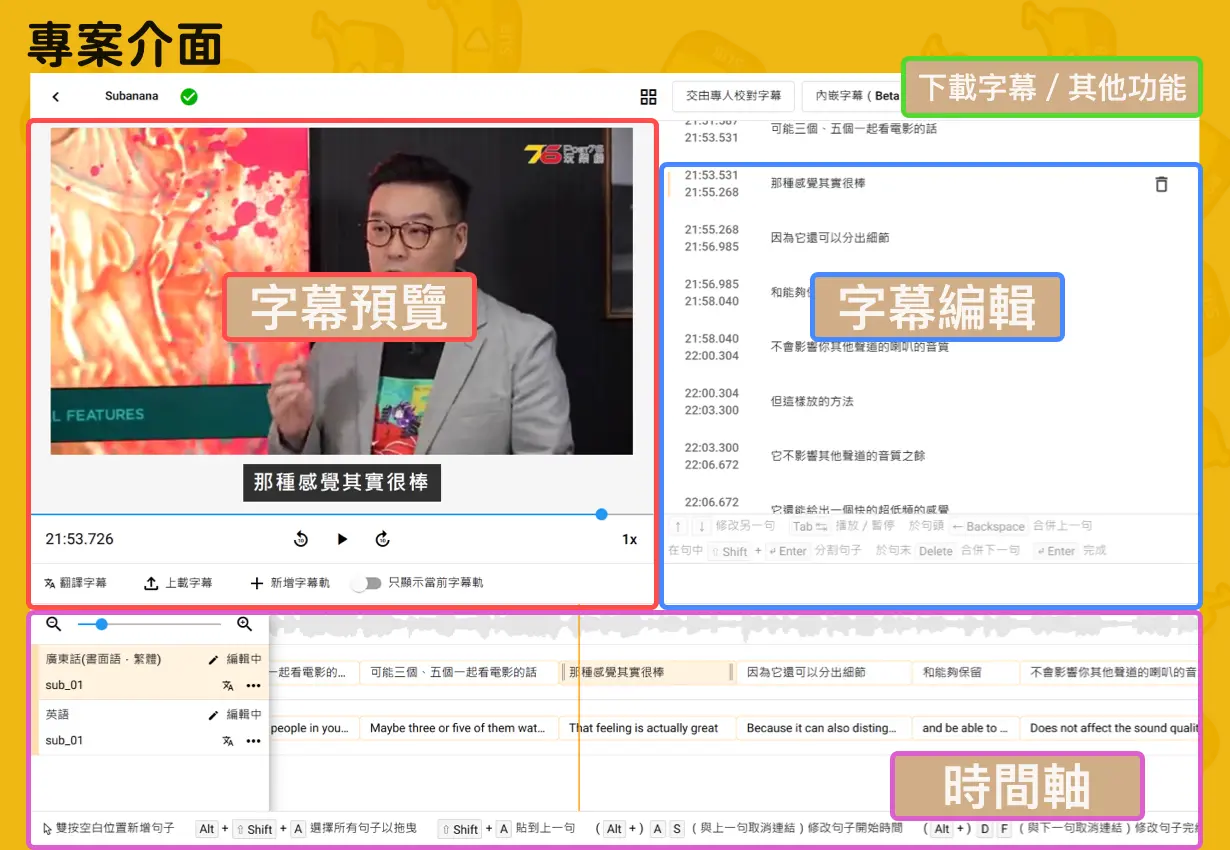Open the playback speed 1x selector
This screenshot has height=850, width=1230.
pos(629,539)
